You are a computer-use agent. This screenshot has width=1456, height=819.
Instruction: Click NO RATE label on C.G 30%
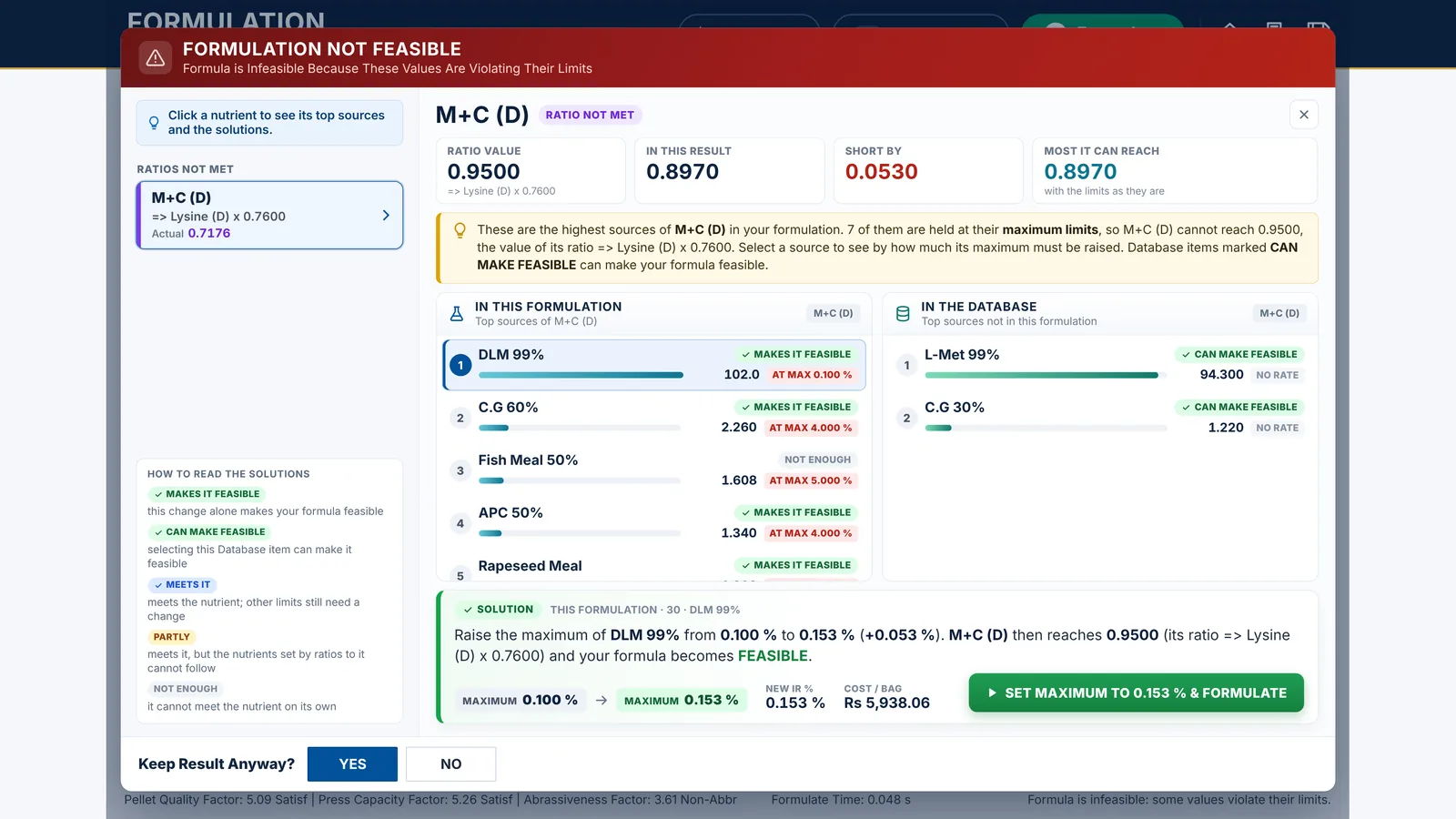(x=1277, y=428)
